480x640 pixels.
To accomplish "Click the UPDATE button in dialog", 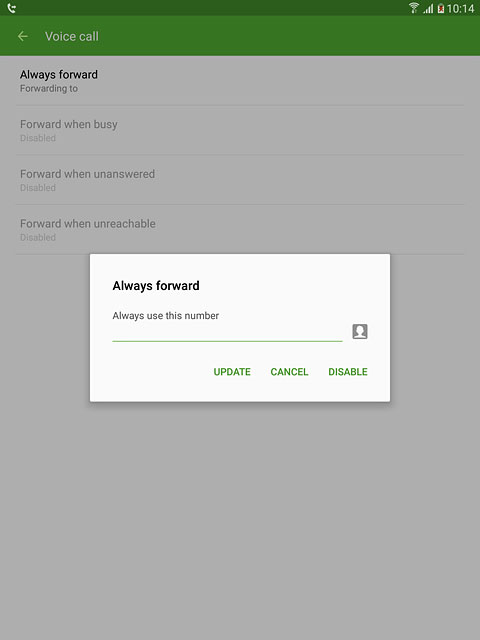I will click(232, 372).
